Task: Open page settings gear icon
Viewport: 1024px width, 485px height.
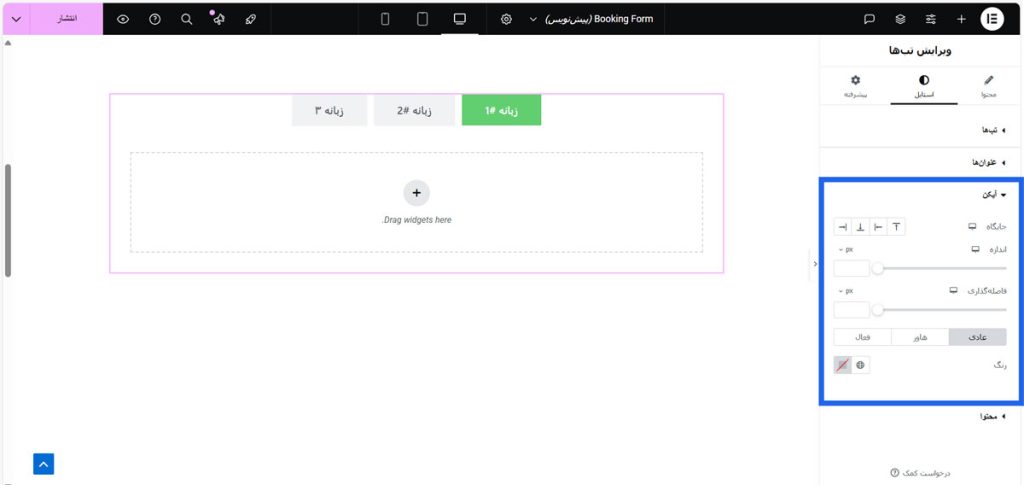Action: (x=507, y=19)
